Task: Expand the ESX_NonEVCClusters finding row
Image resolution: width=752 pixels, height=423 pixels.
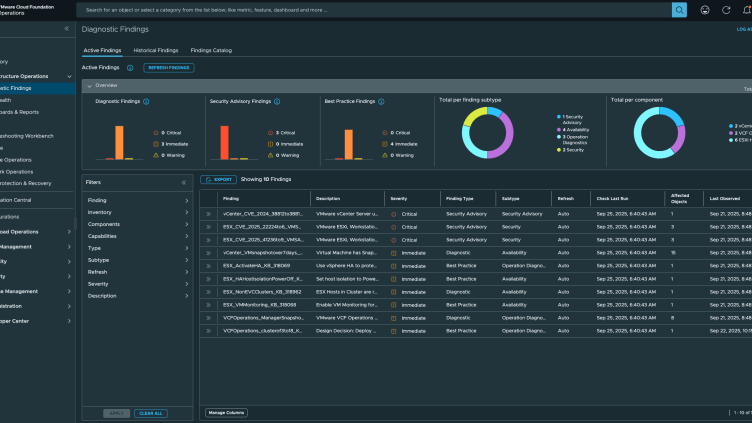Action: pyautogui.click(x=209, y=292)
